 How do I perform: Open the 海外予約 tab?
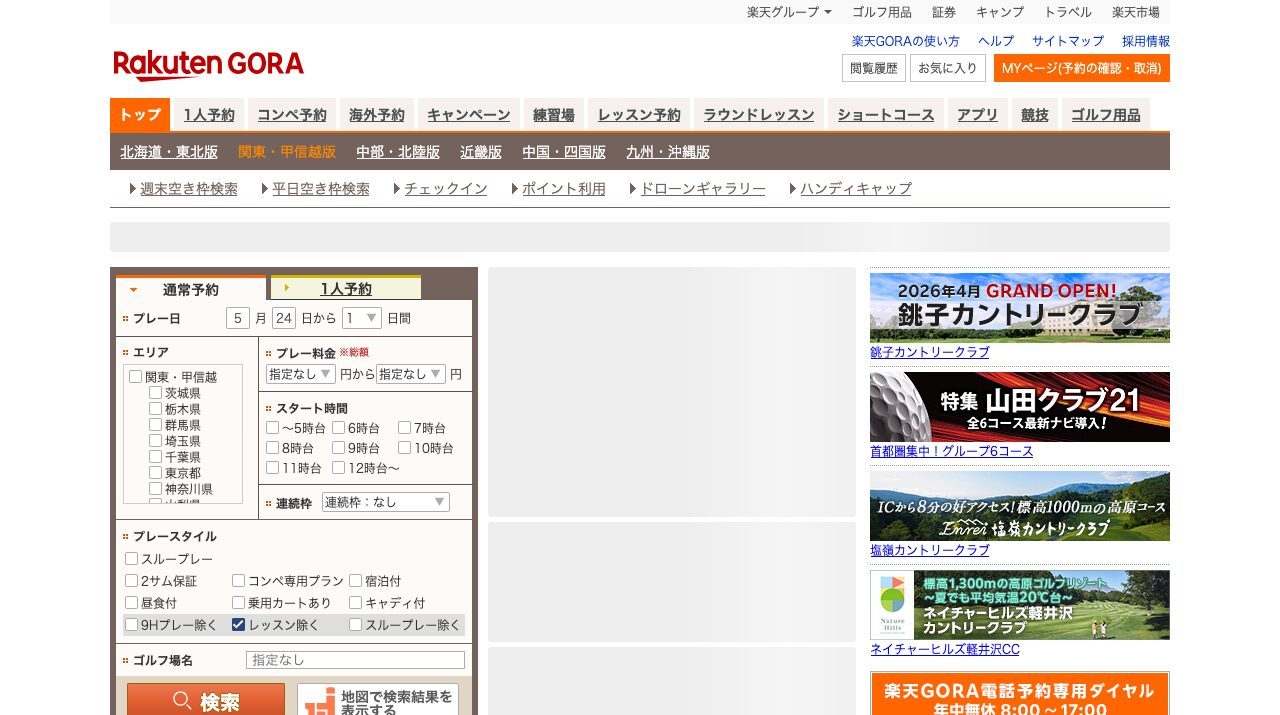(x=377, y=115)
